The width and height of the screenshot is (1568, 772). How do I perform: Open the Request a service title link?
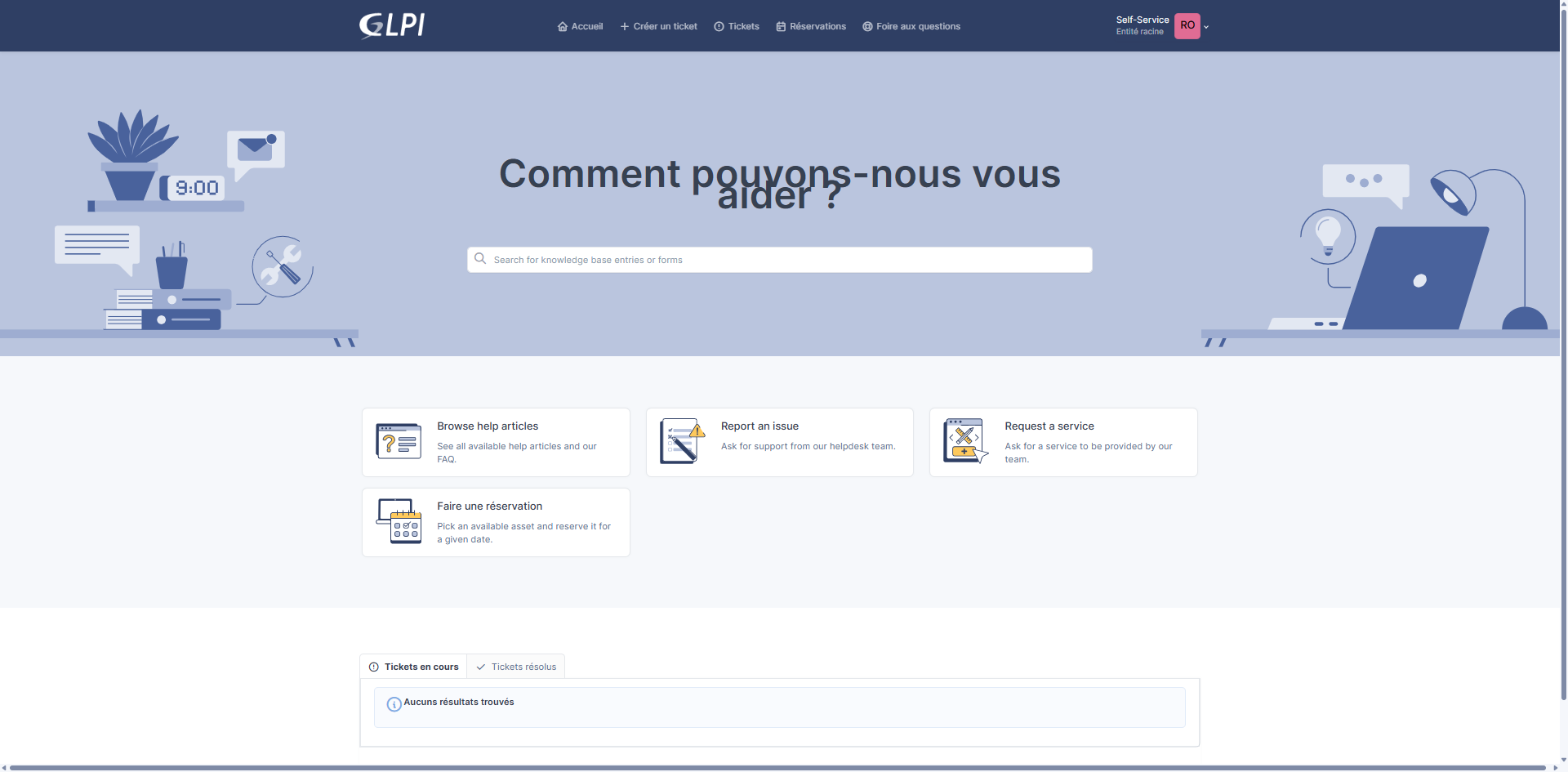[x=1049, y=426]
